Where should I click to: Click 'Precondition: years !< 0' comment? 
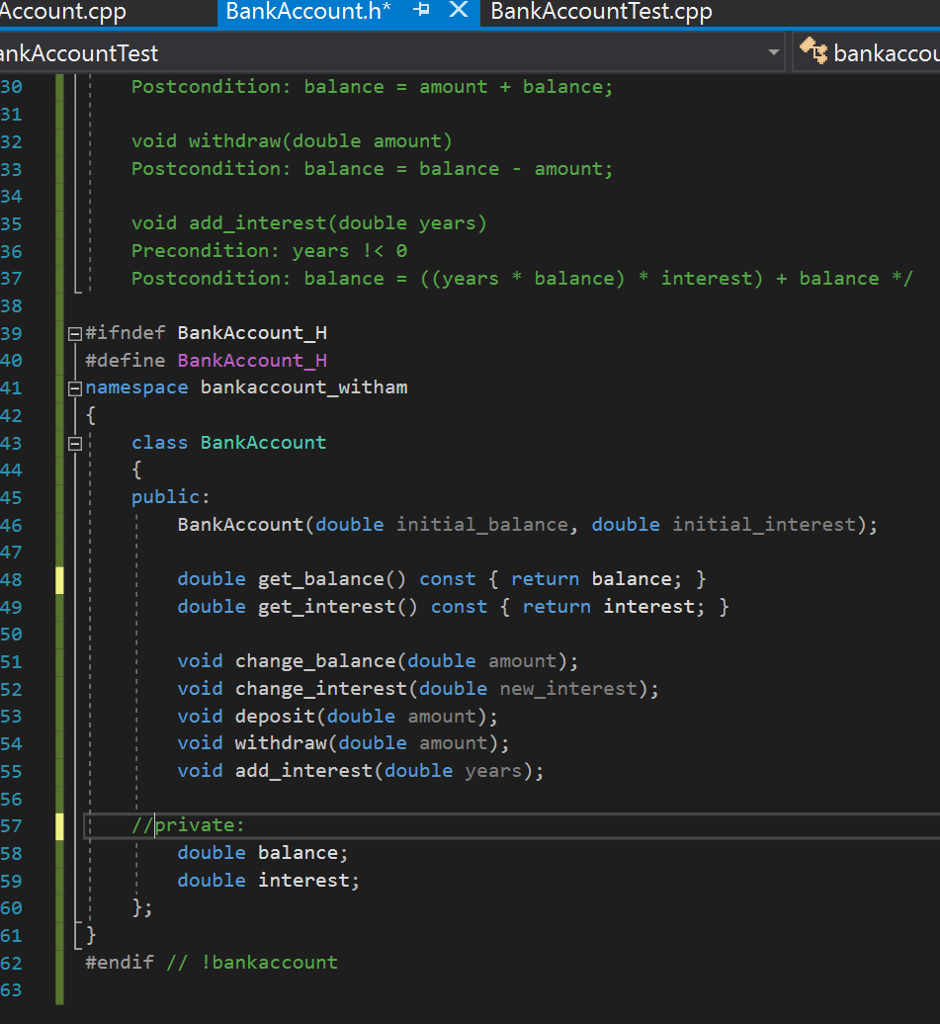coord(269,251)
